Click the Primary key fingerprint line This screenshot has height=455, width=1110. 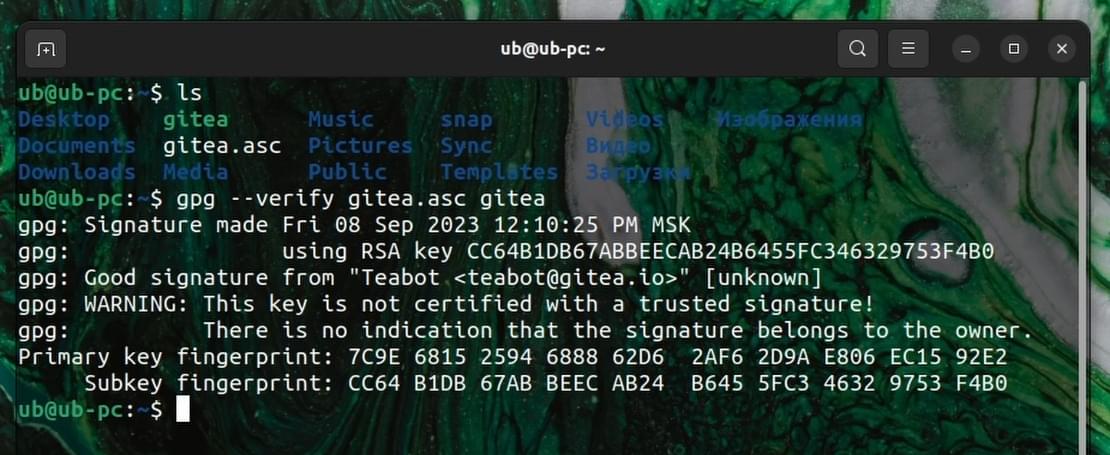pyautogui.click(x=513, y=357)
